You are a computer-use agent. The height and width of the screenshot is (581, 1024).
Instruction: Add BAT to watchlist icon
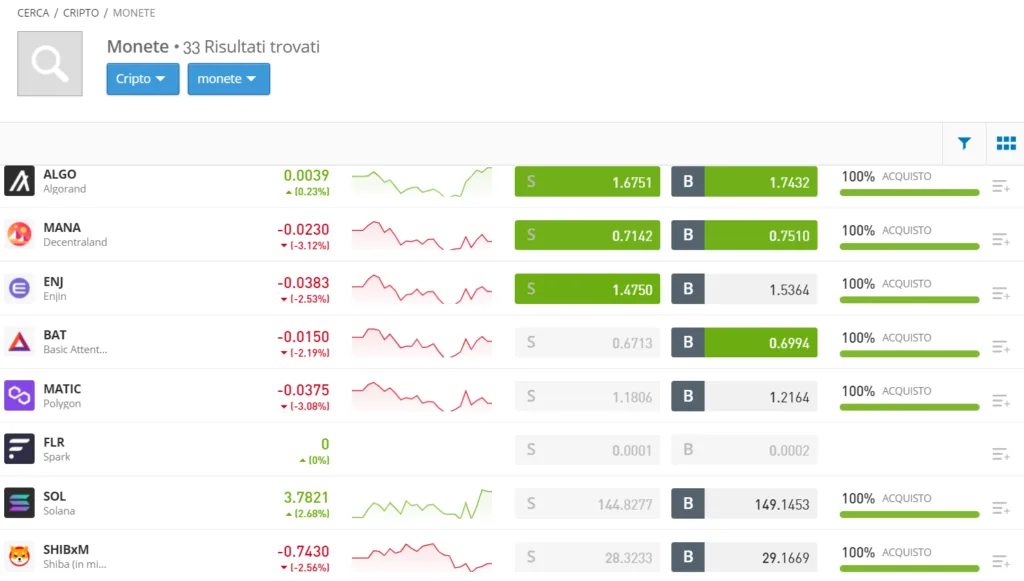click(1000, 347)
